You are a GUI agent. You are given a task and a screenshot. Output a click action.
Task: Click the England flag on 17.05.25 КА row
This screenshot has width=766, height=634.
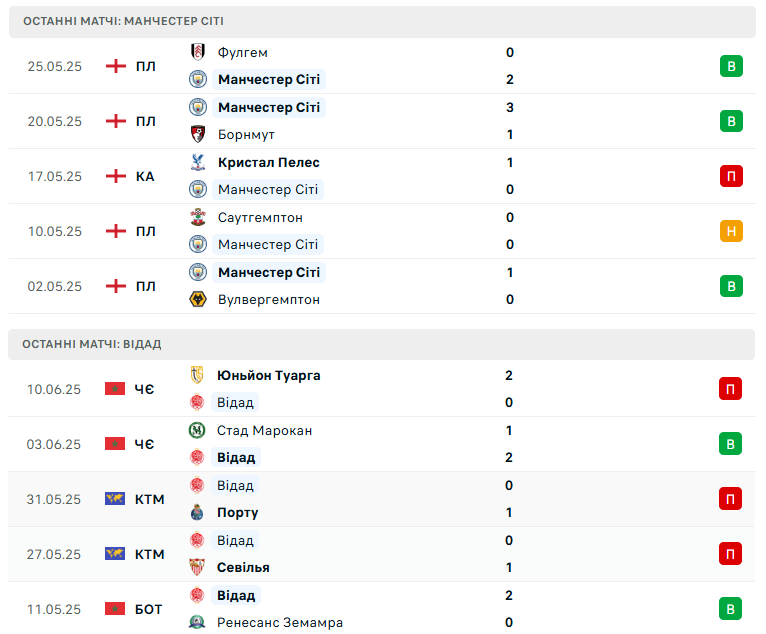[x=116, y=176]
